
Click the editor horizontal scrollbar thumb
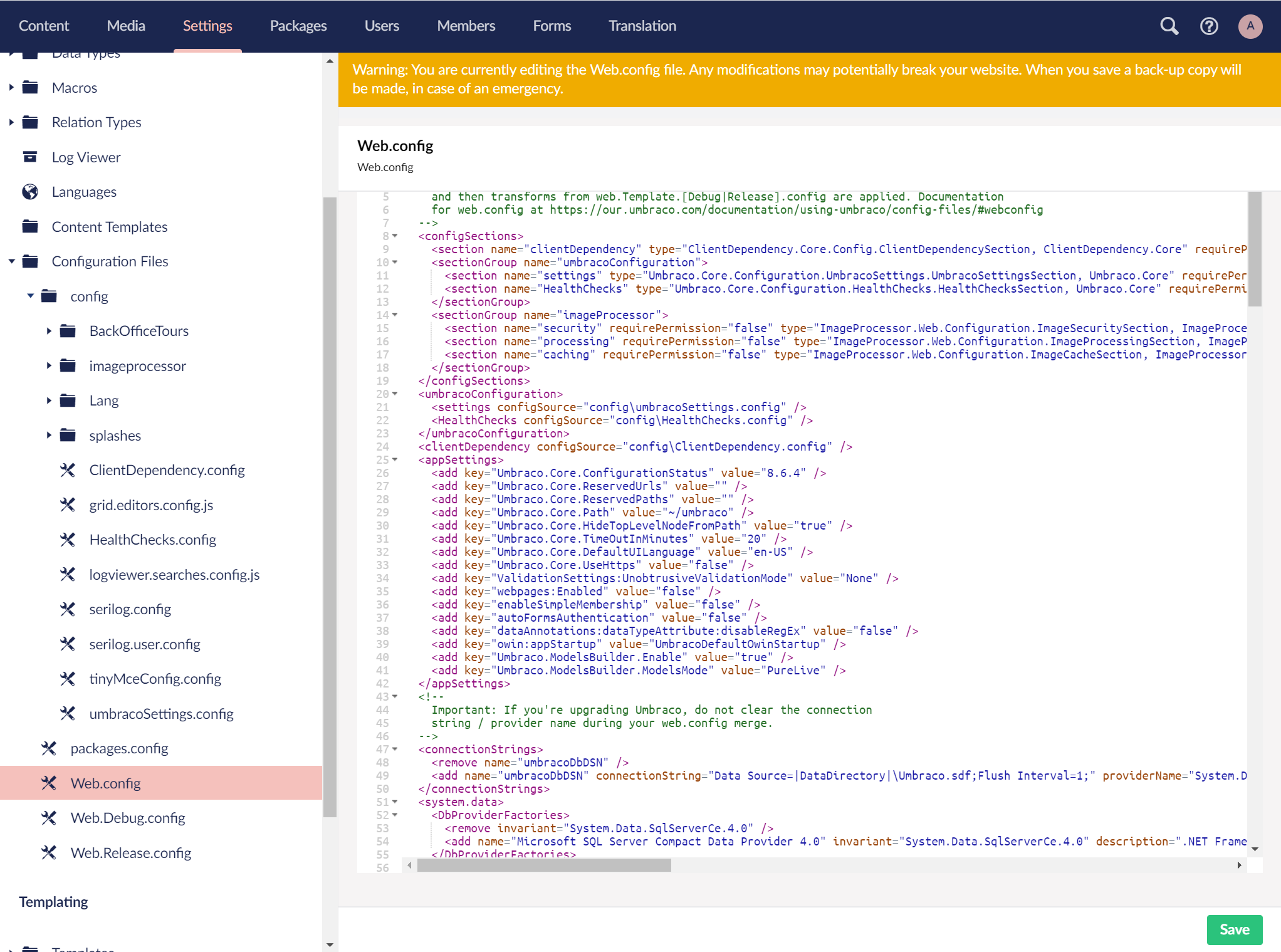[544, 866]
